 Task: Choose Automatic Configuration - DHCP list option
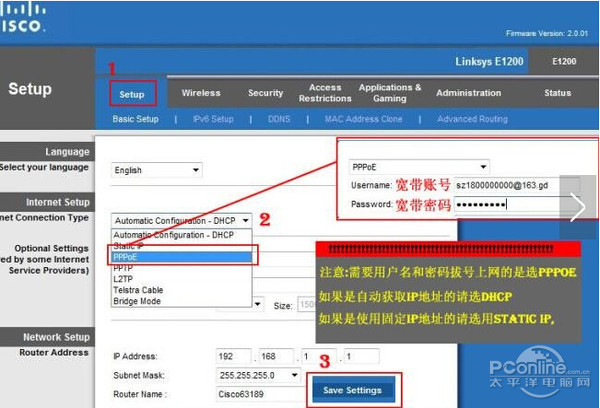[181, 235]
